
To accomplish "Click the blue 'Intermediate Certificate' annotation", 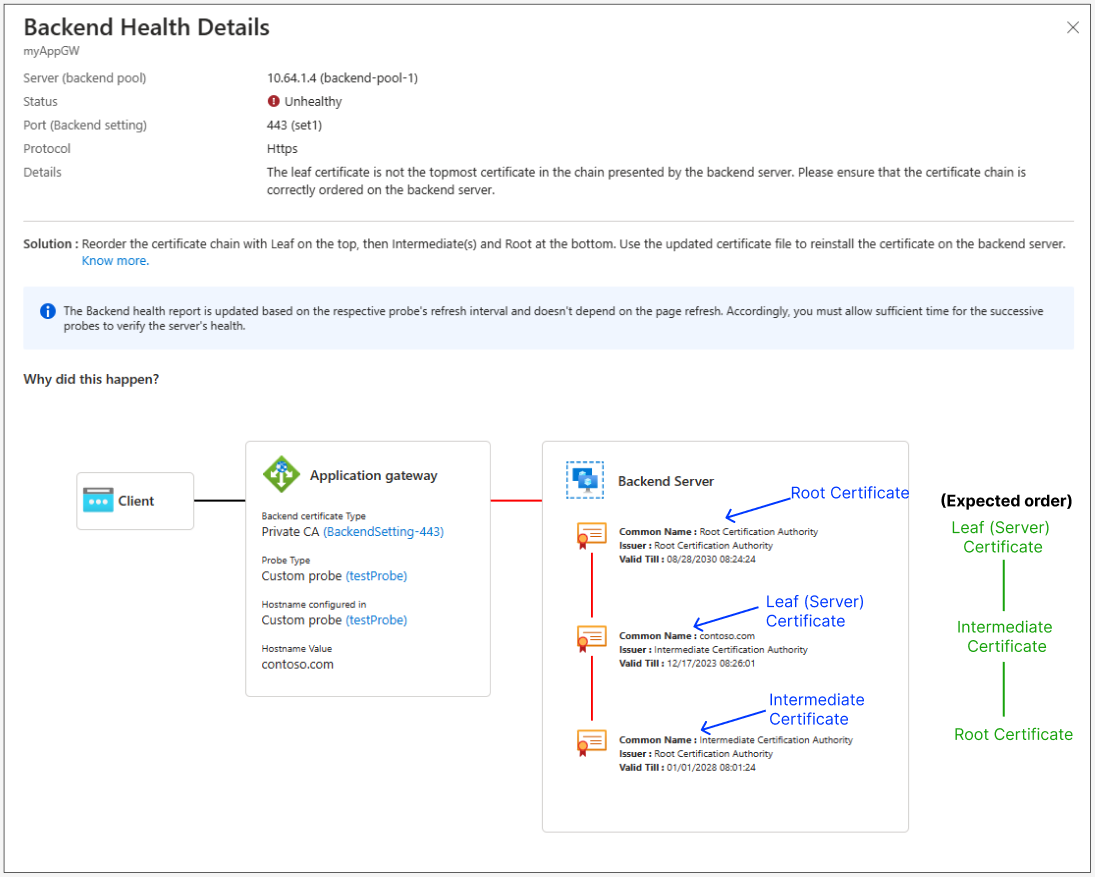I will click(816, 709).
